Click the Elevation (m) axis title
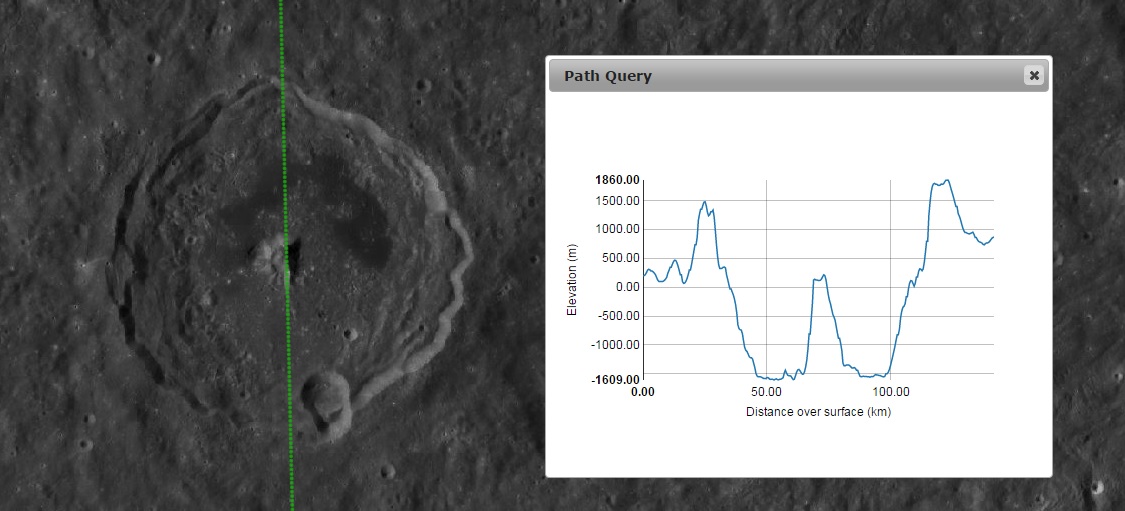 572,280
